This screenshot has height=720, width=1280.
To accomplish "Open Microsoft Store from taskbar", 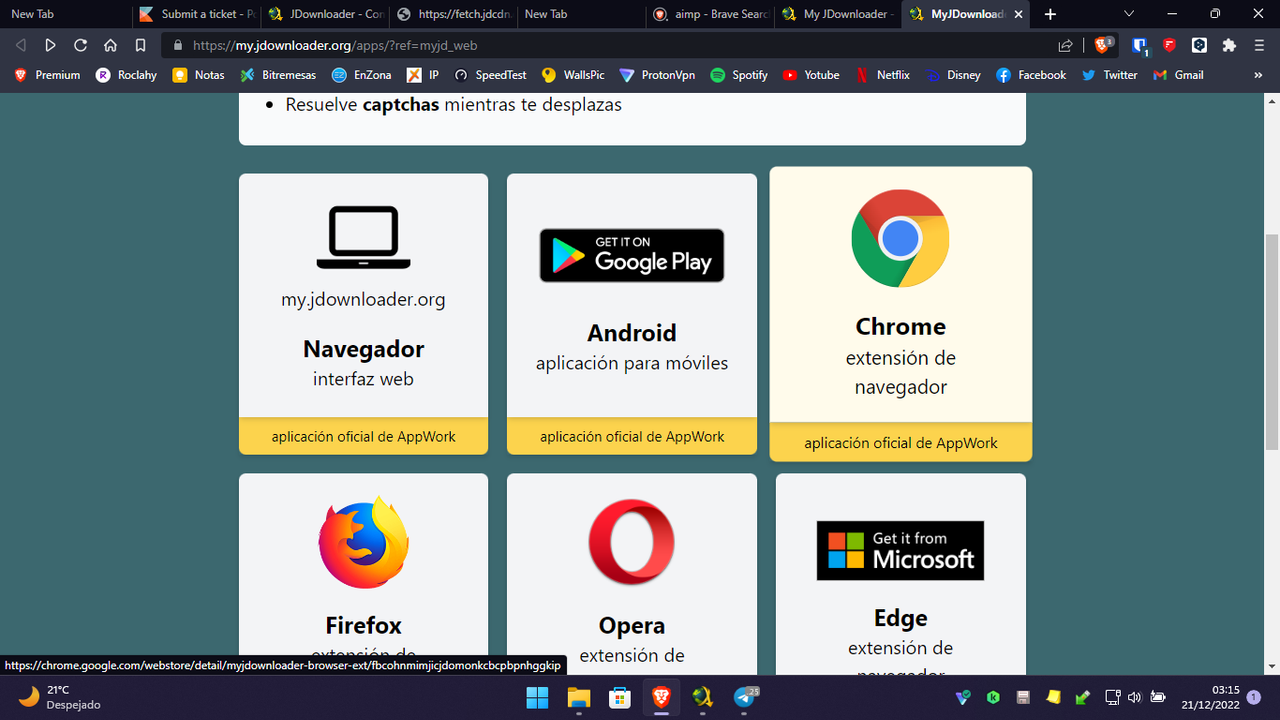I will (620, 697).
